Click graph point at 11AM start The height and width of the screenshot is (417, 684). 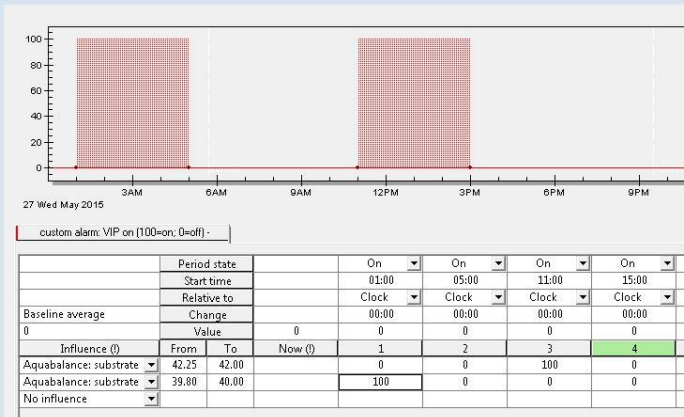pyautogui.click(x=357, y=167)
